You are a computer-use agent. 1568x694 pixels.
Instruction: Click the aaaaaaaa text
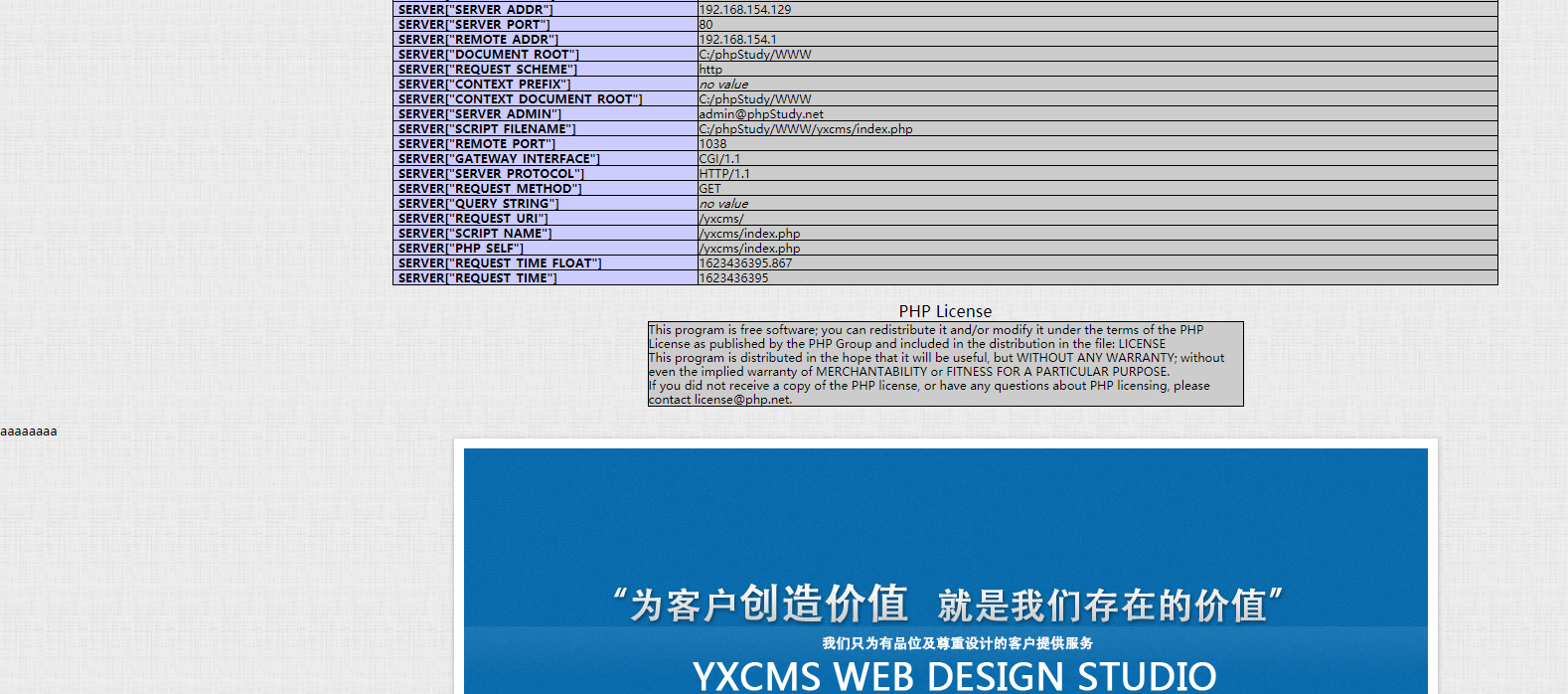click(29, 432)
